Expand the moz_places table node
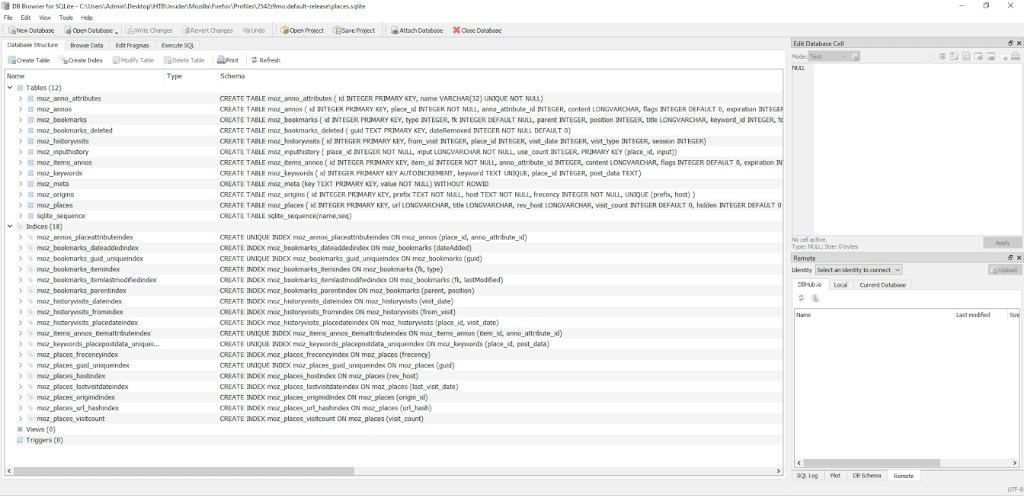Viewport: 1024px width, 496px height. (x=20, y=205)
